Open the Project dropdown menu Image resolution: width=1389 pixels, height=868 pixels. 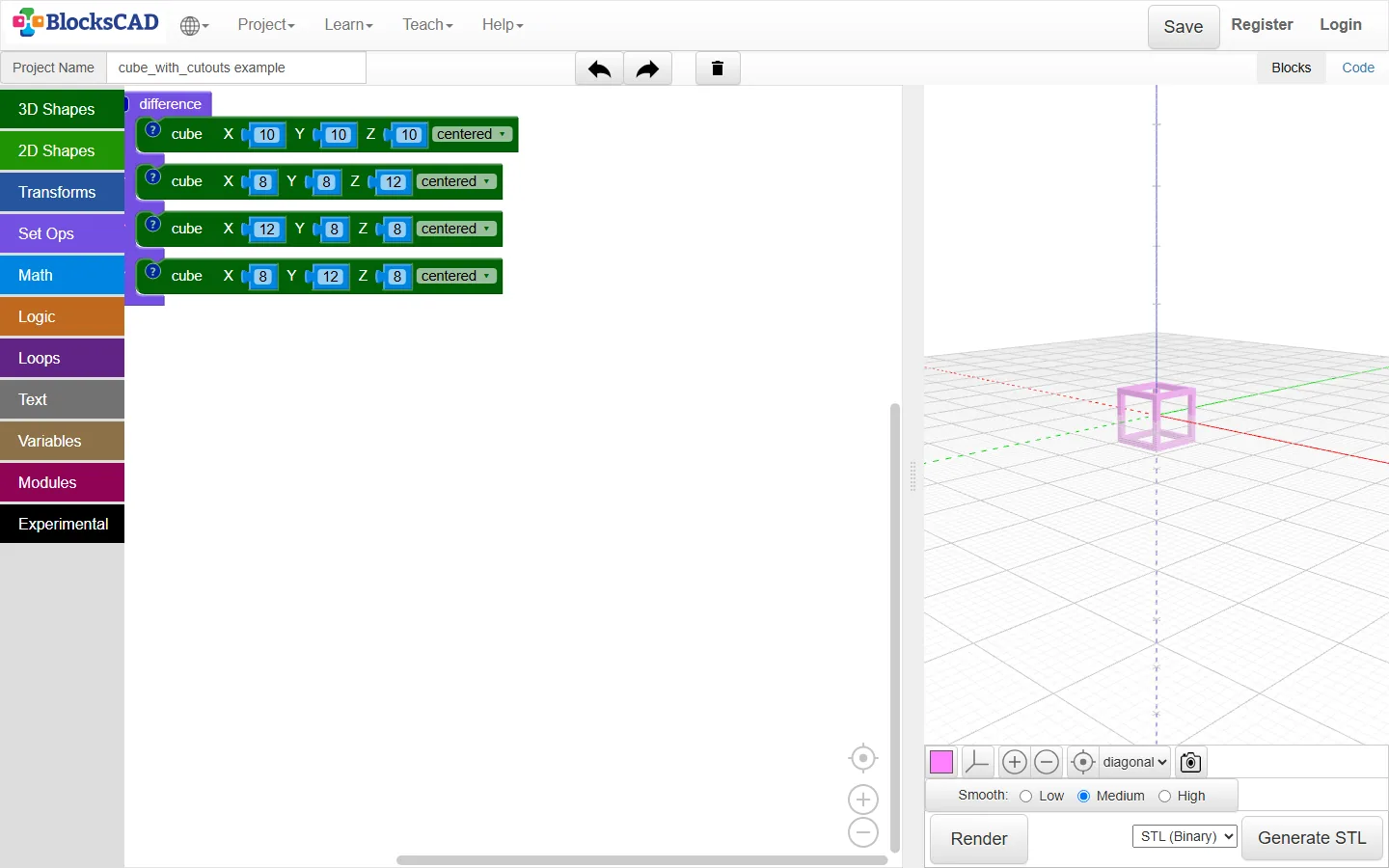(266, 25)
